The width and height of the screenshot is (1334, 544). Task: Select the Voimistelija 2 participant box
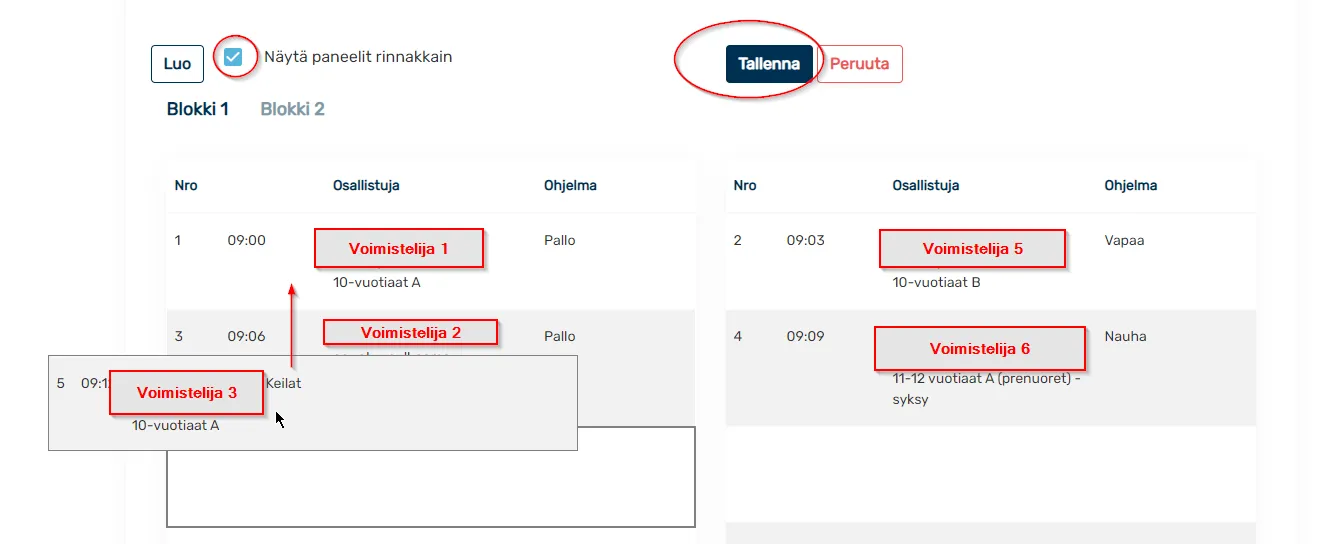[410, 333]
